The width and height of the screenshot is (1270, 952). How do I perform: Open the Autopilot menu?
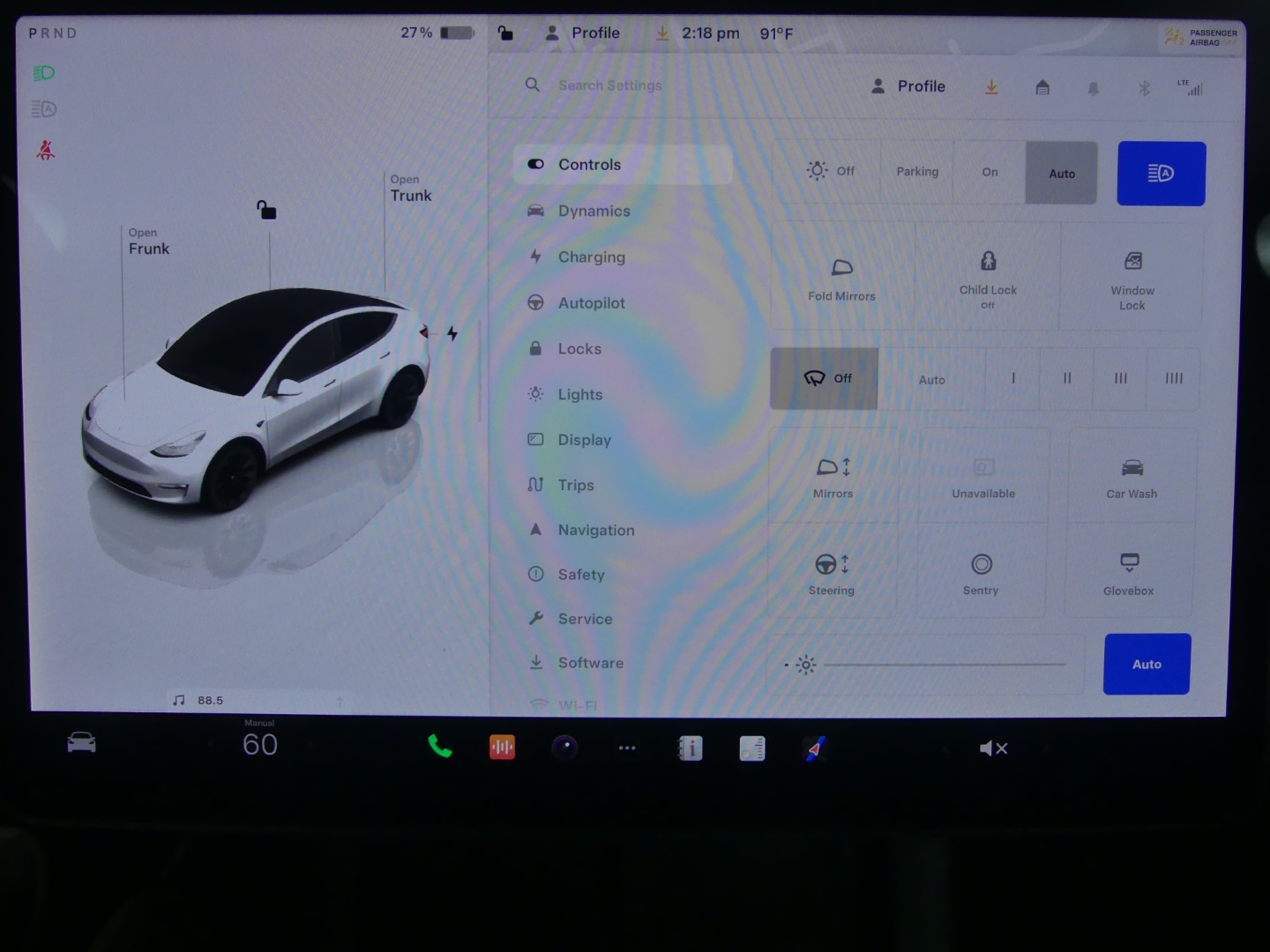click(576, 302)
